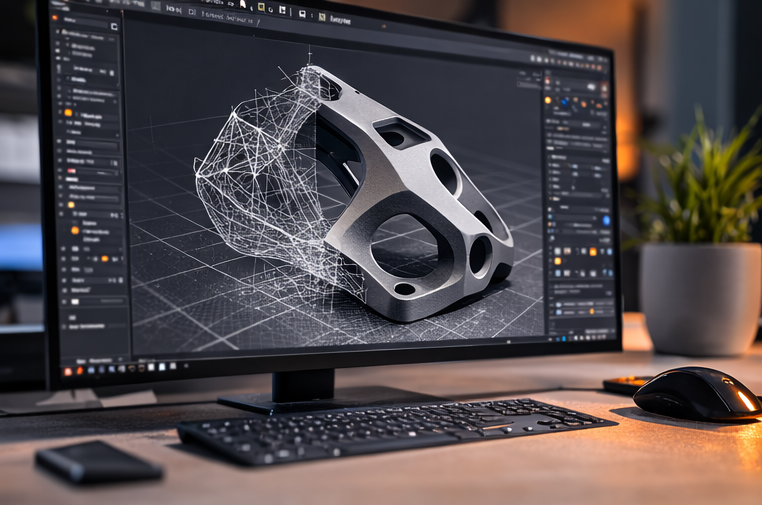Open the Windows Start button on the taskbar
This screenshot has height=505, width=762.
[x=67, y=371]
